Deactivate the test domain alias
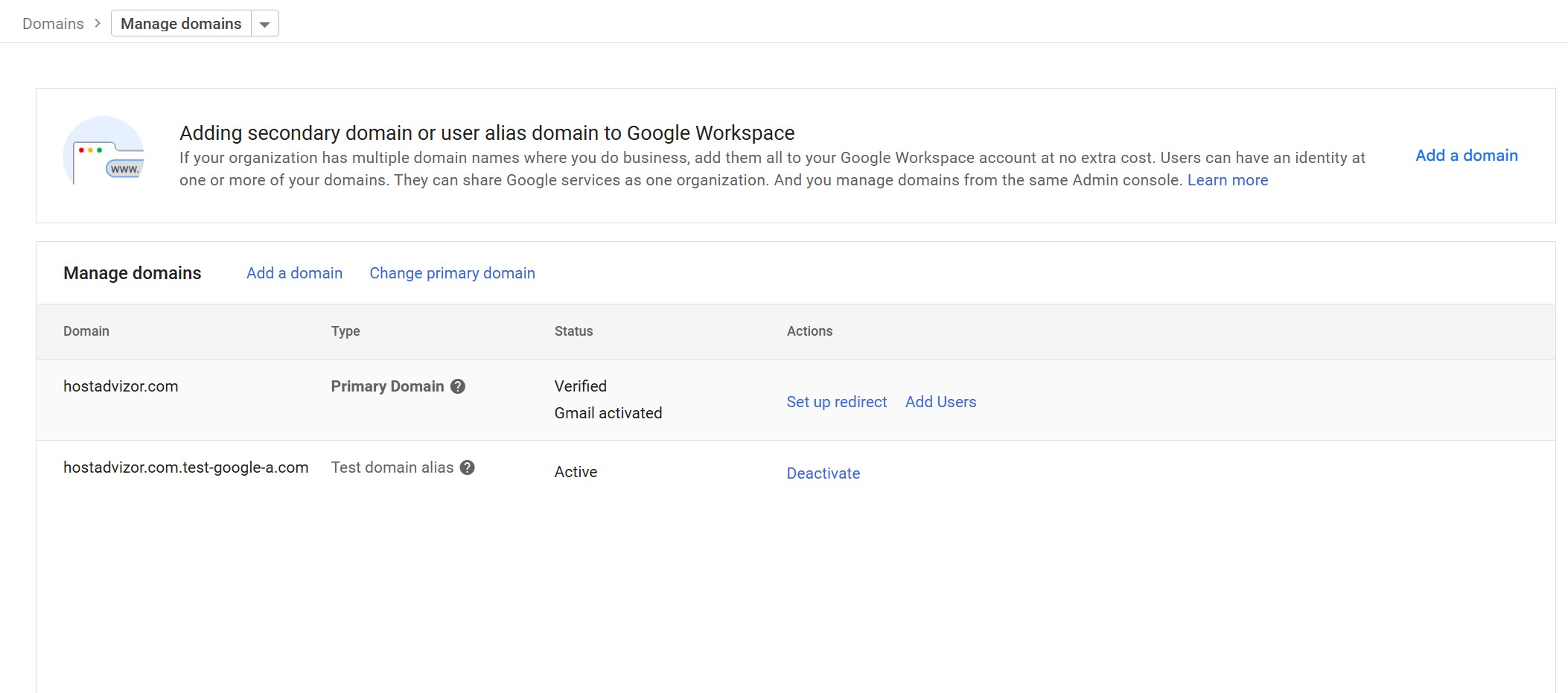This screenshot has width=1568, height=693. coord(823,473)
